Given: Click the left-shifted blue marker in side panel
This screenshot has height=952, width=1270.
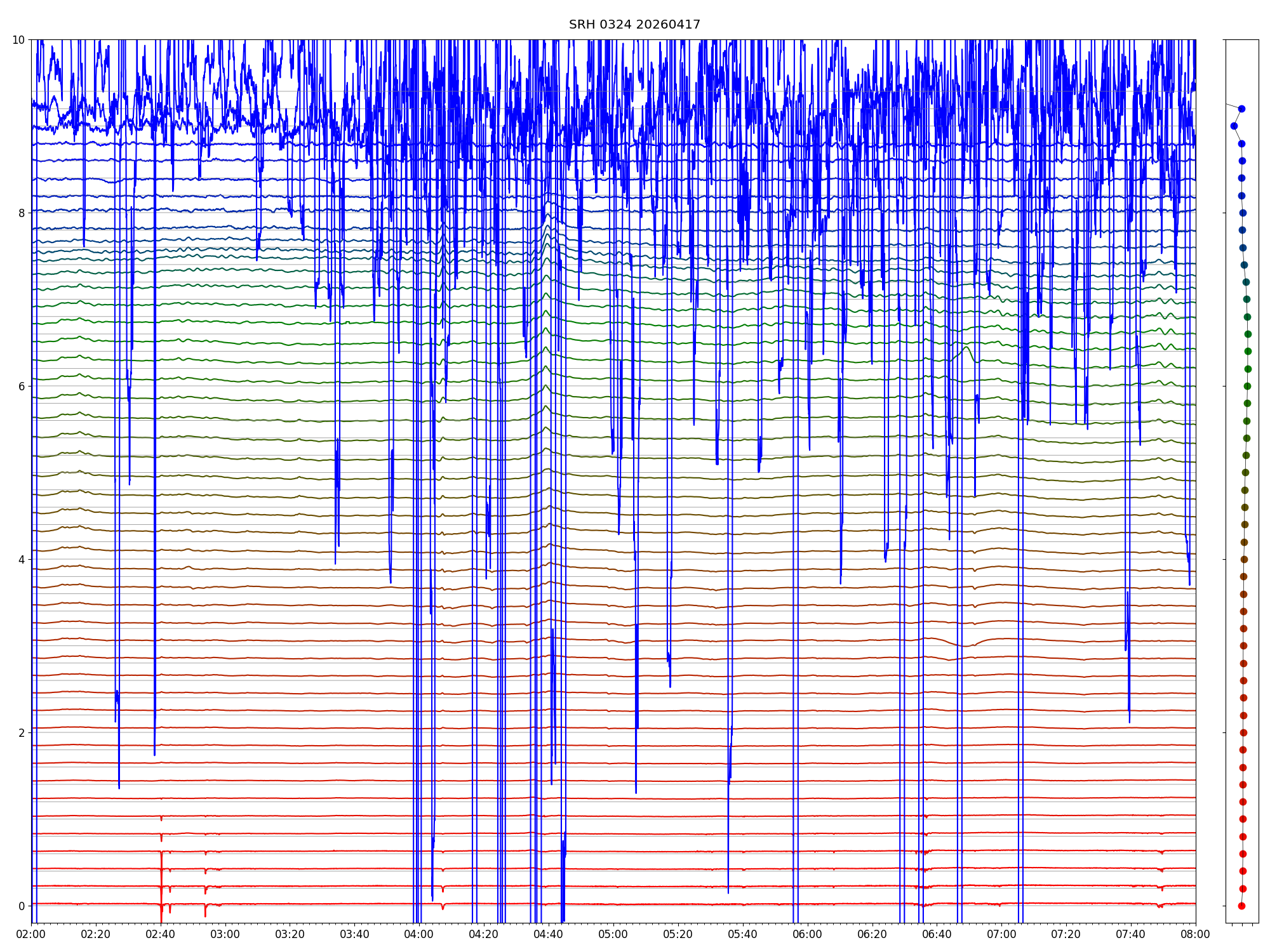Looking at the screenshot, I should [1234, 126].
